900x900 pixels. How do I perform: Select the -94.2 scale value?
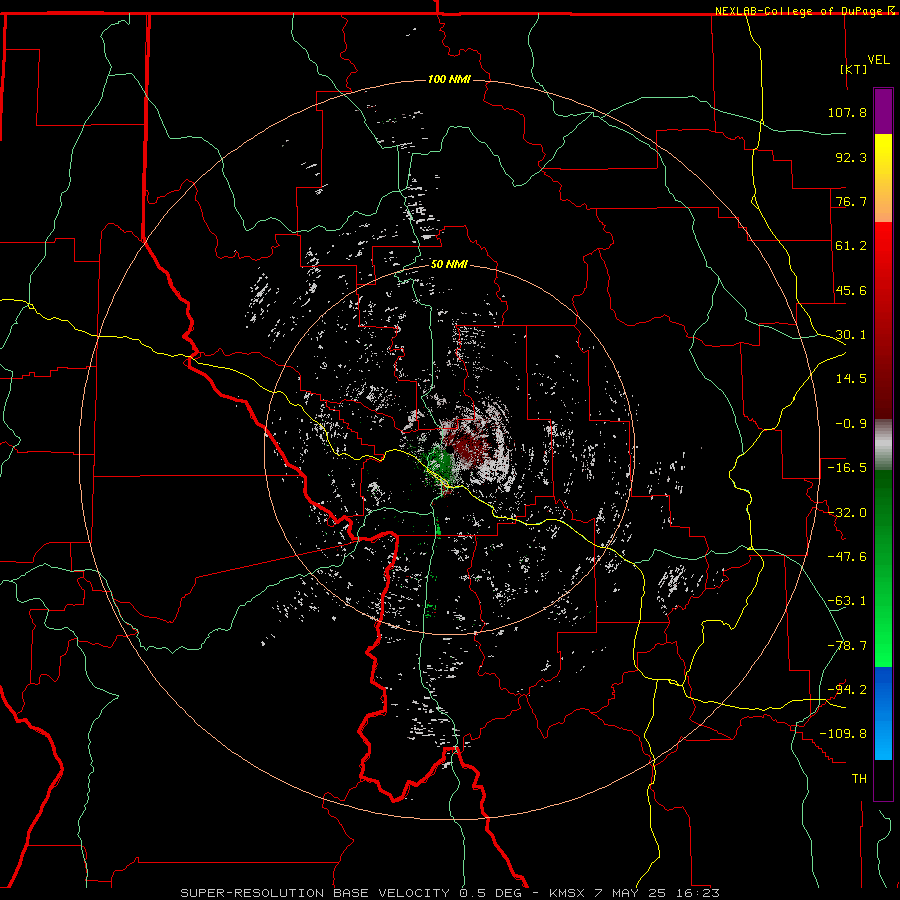point(847,690)
